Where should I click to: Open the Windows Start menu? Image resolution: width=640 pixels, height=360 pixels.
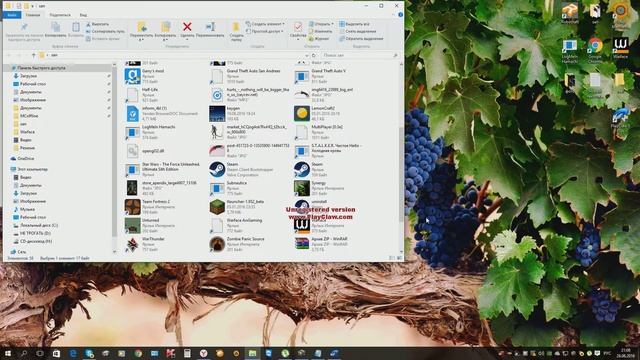click(7, 353)
